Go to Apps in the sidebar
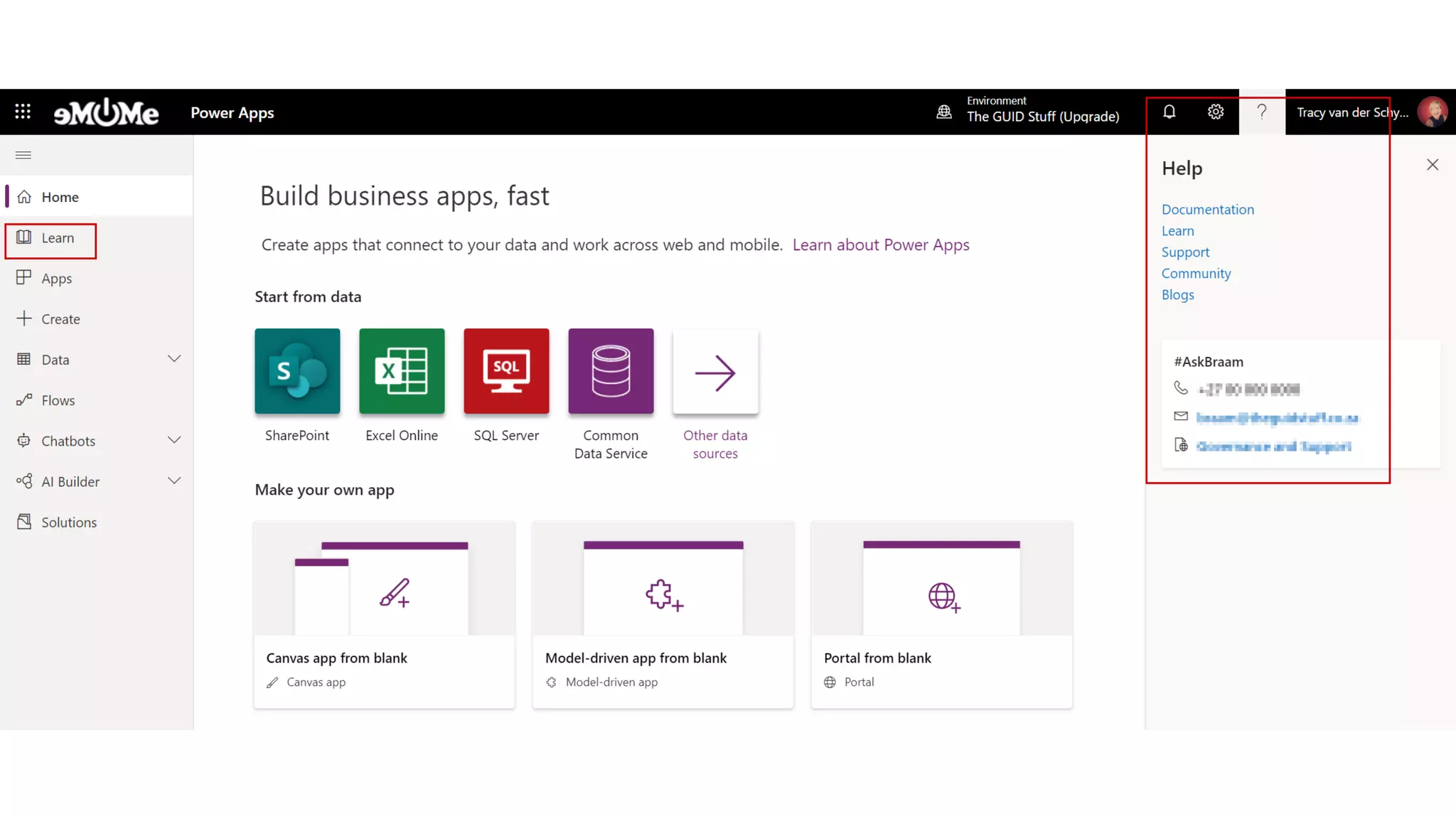The height and width of the screenshot is (819, 1456). pyautogui.click(x=56, y=279)
